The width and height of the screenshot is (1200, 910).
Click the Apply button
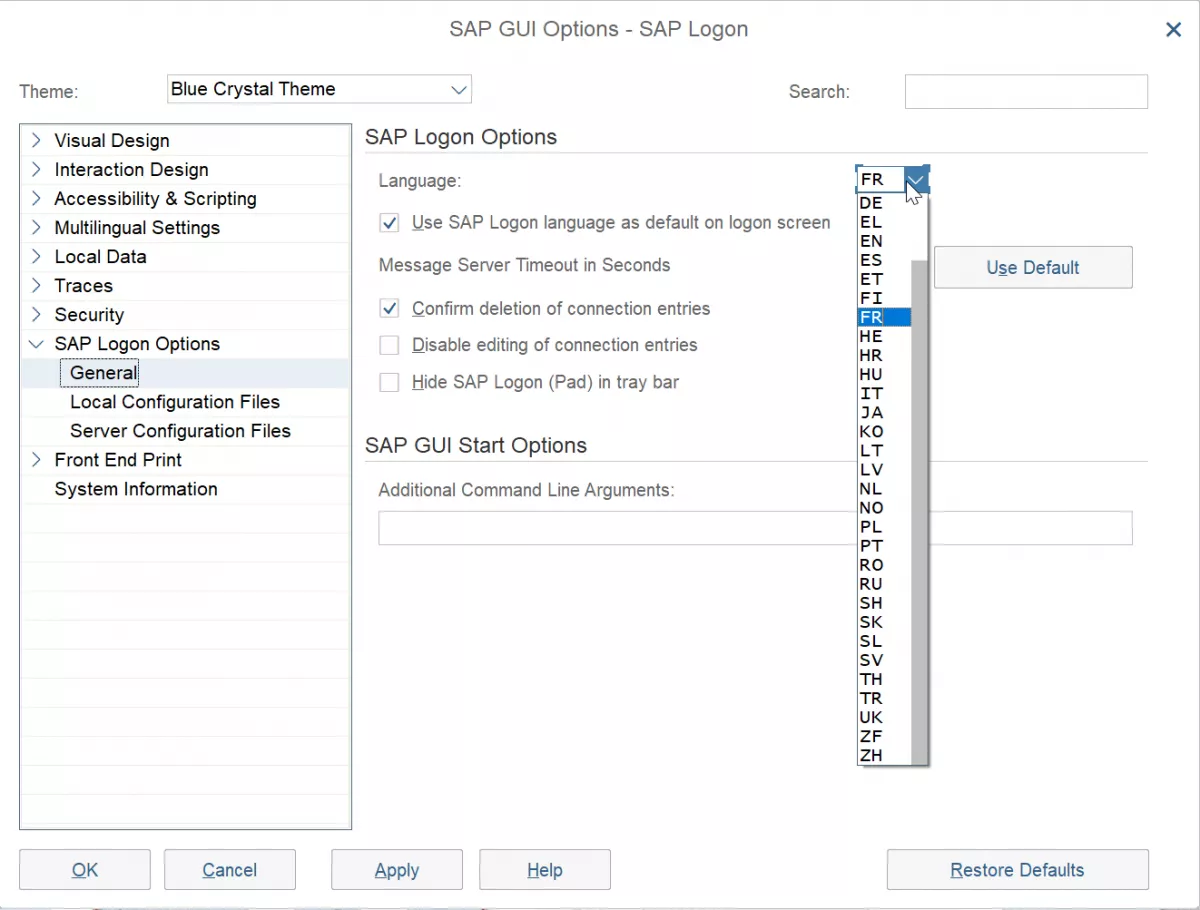point(397,870)
